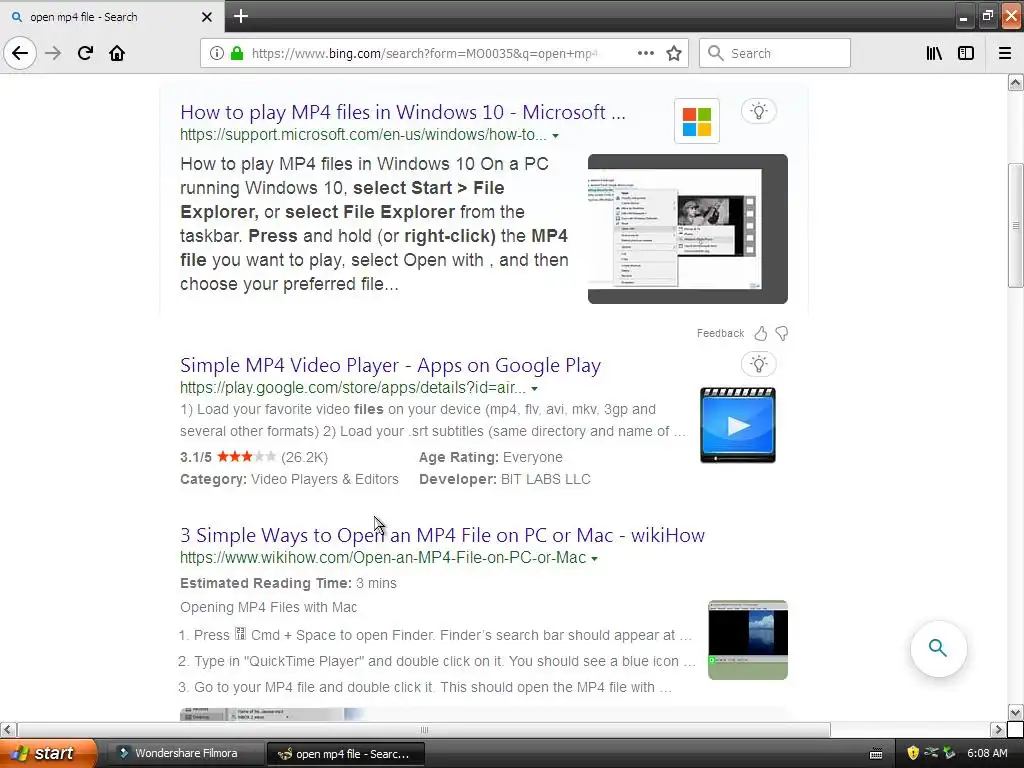Viewport: 1024px width, 768px height.
Task: Click the horizontal scrollbar right arrow
Action: click(998, 729)
